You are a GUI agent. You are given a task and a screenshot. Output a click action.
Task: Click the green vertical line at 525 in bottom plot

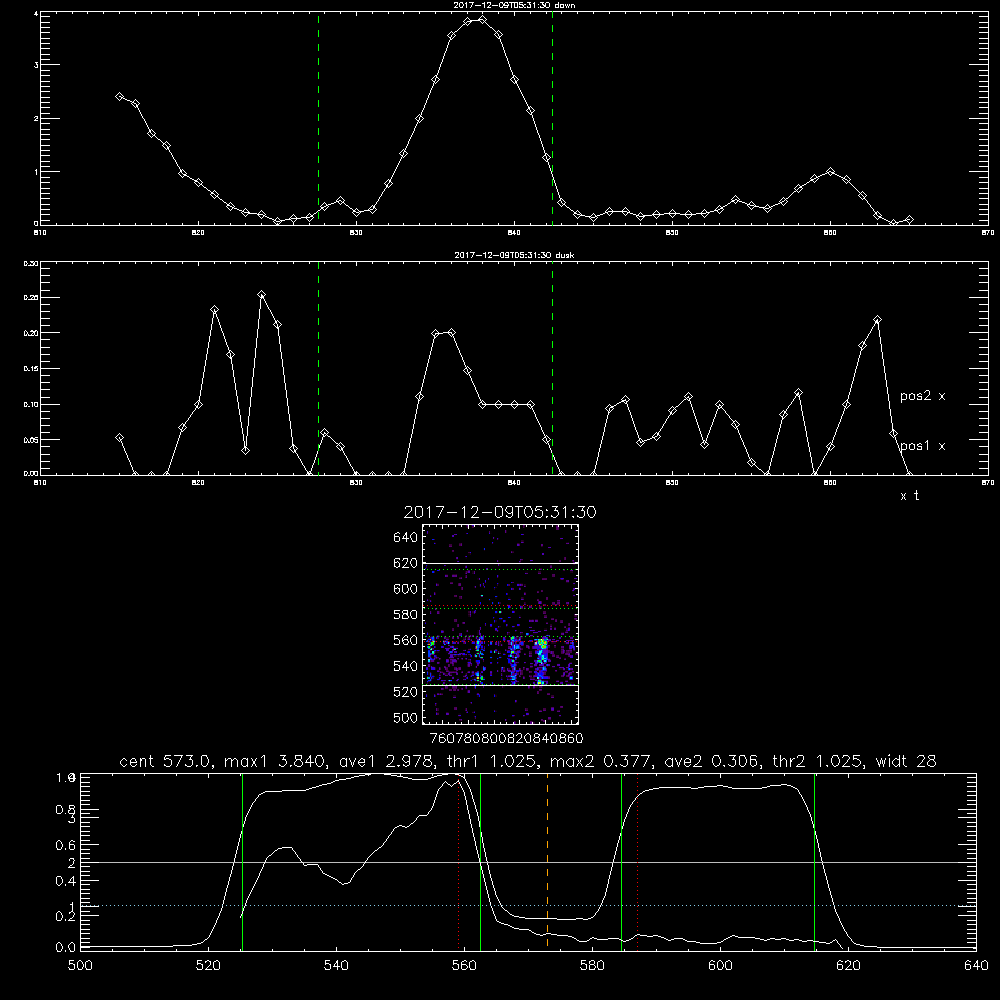pos(242,861)
